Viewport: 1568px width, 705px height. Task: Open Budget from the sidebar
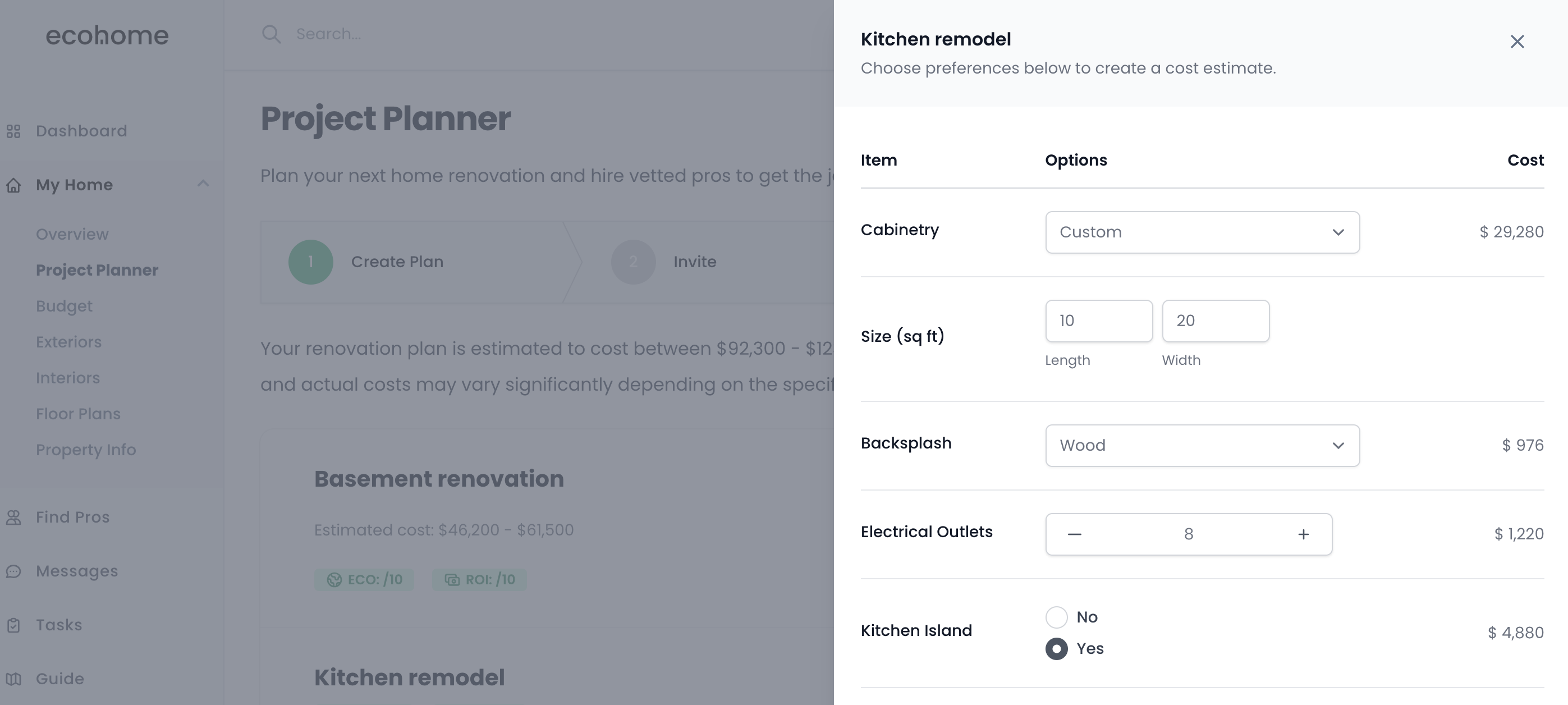click(x=64, y=305)
